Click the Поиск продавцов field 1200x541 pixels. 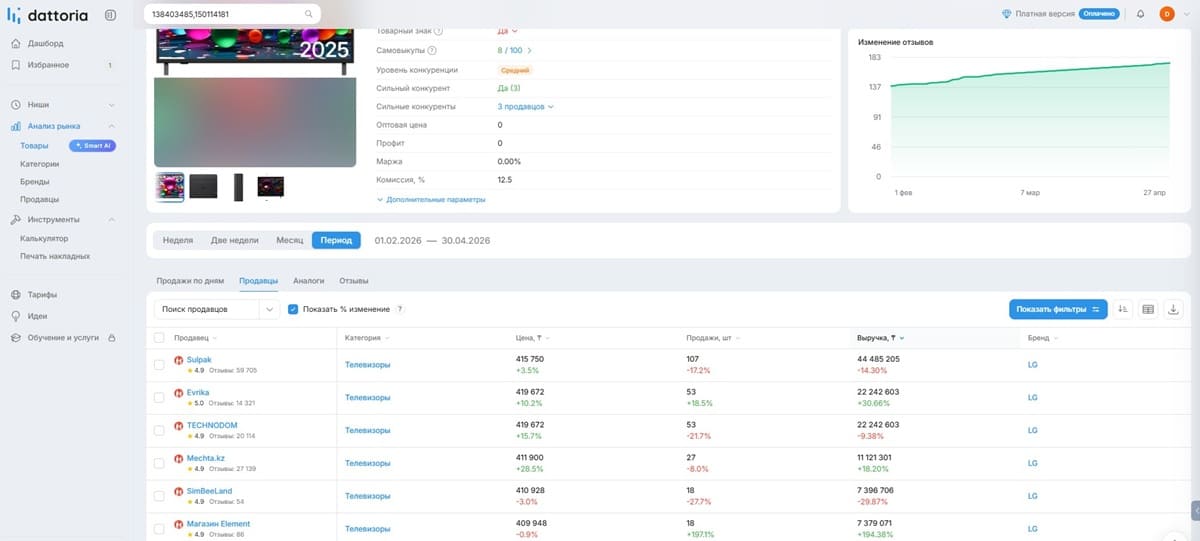tap(207, 309)
